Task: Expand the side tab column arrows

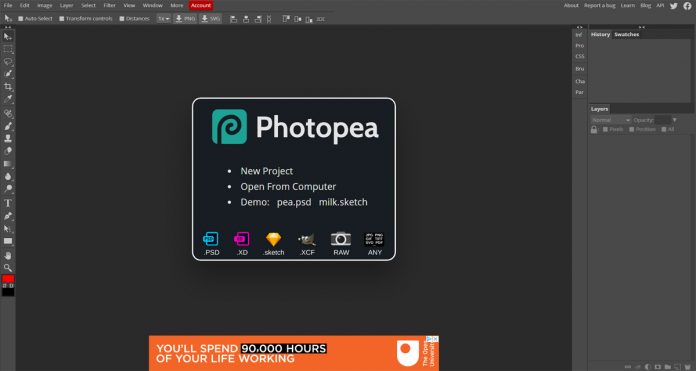Action: pyautogui.click(x=579, y=27)
